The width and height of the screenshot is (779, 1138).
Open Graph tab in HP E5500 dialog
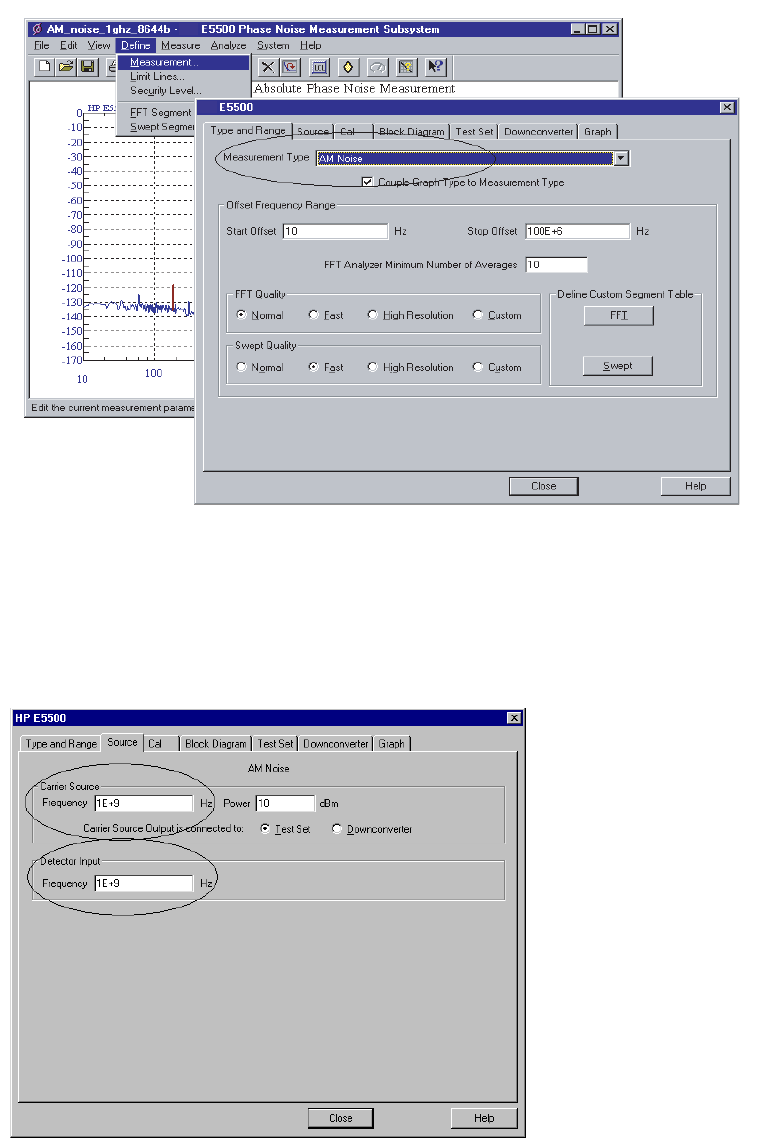(391, 744)
